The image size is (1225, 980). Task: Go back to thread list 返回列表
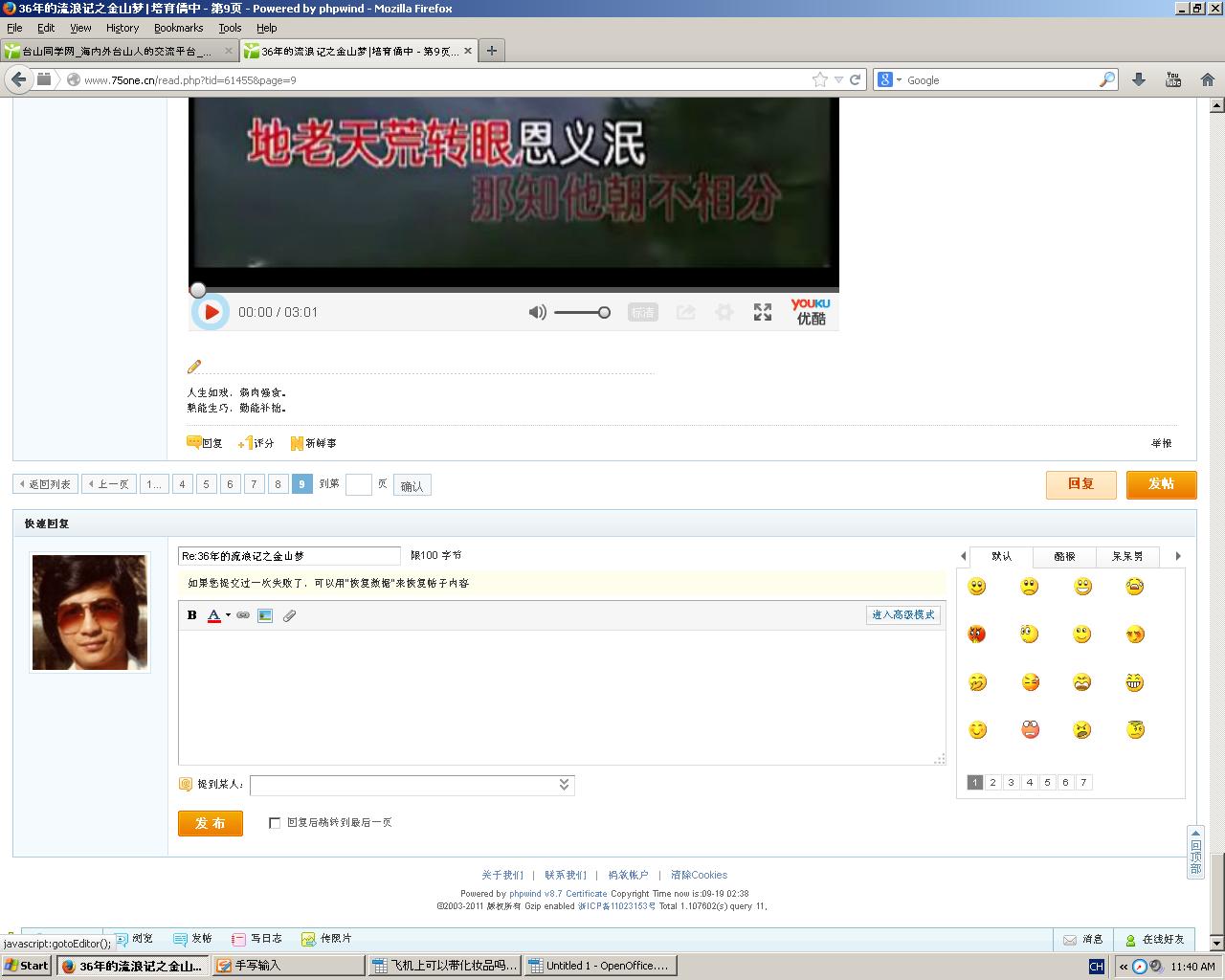pos(45,484)
